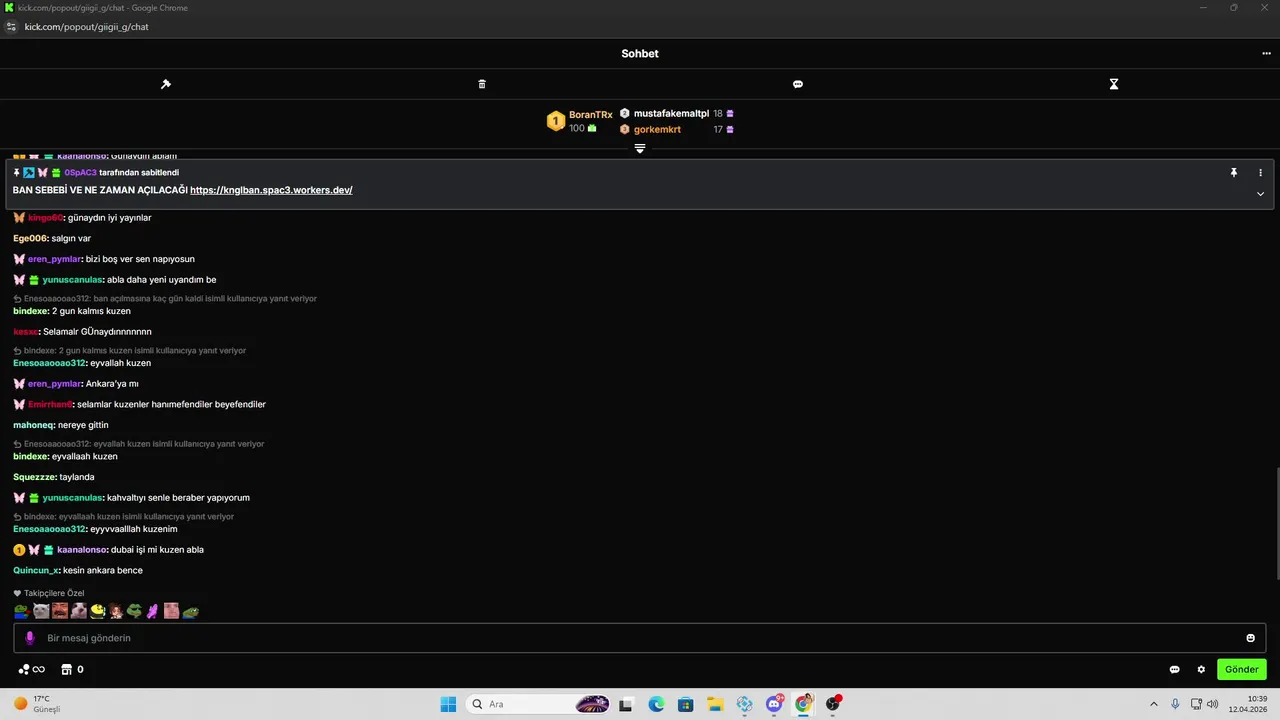Open the pinned messages pushpin tab

(166, 84)
